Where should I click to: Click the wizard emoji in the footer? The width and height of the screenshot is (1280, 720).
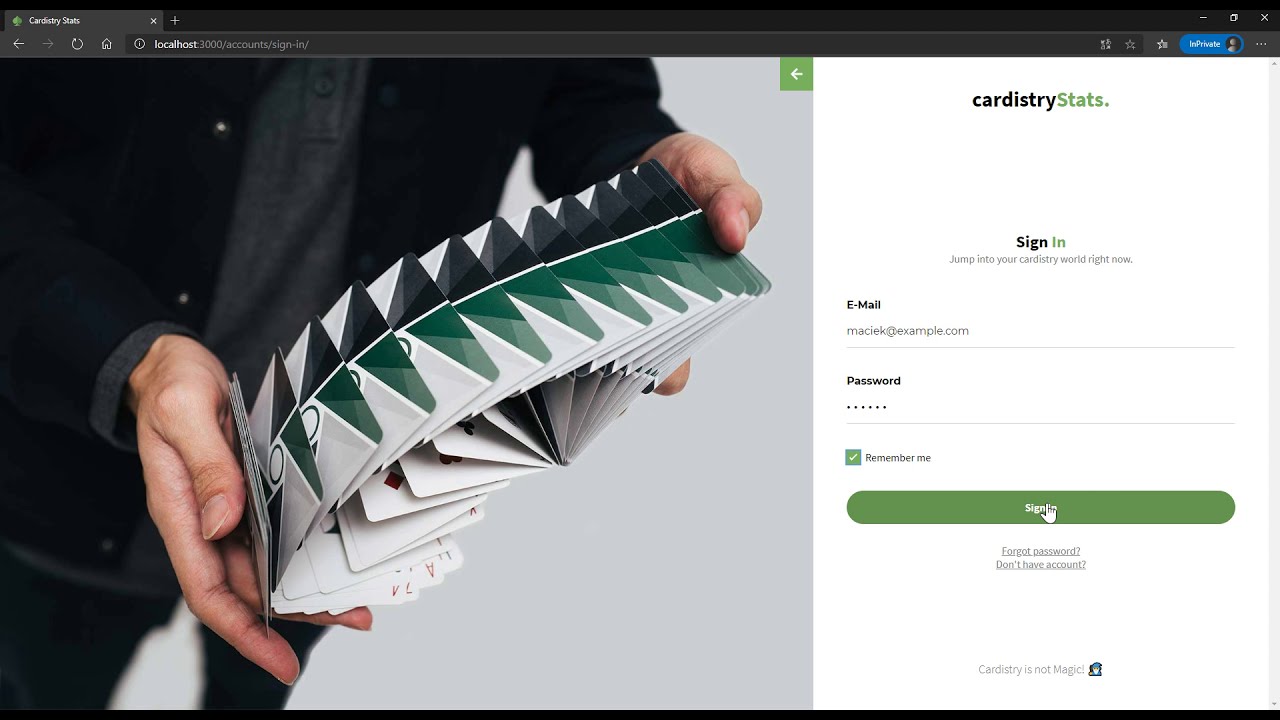pyautogui.click(x=1095, y=669)
